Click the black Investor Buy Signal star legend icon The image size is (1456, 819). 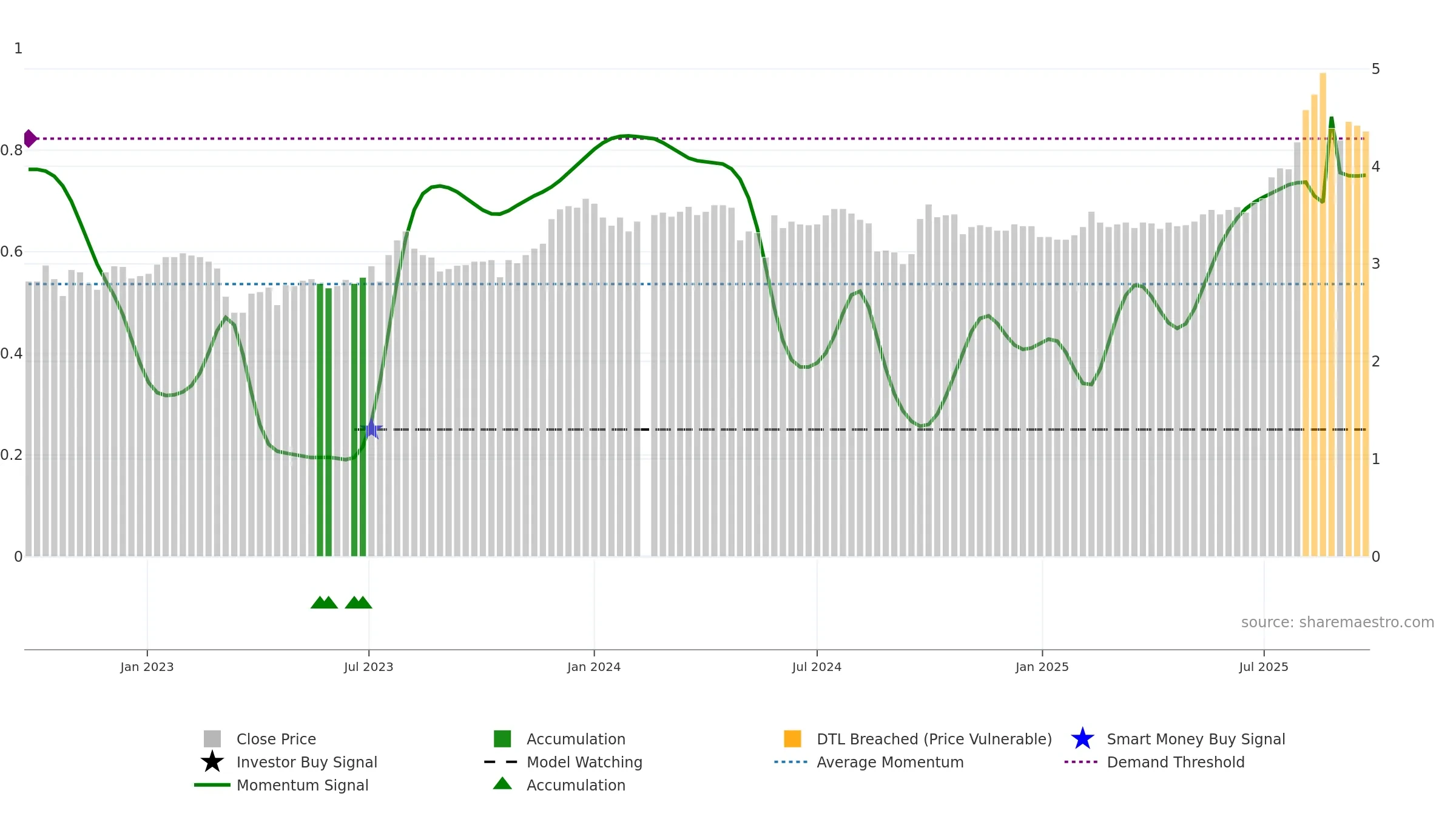click(212, 762)
